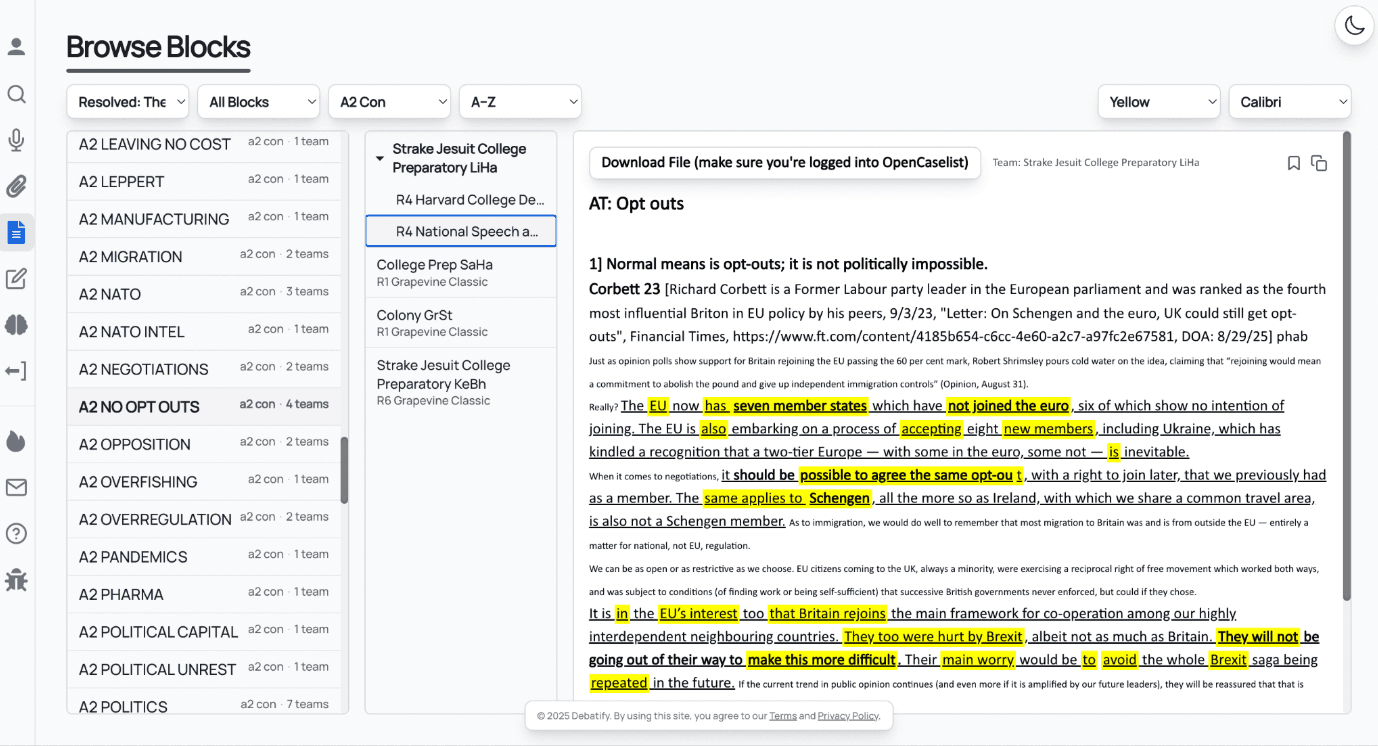Image resolution: width=1378 pixels, height=746 pixels.
Task: Click the Download File button
Action: pos(784,163)
